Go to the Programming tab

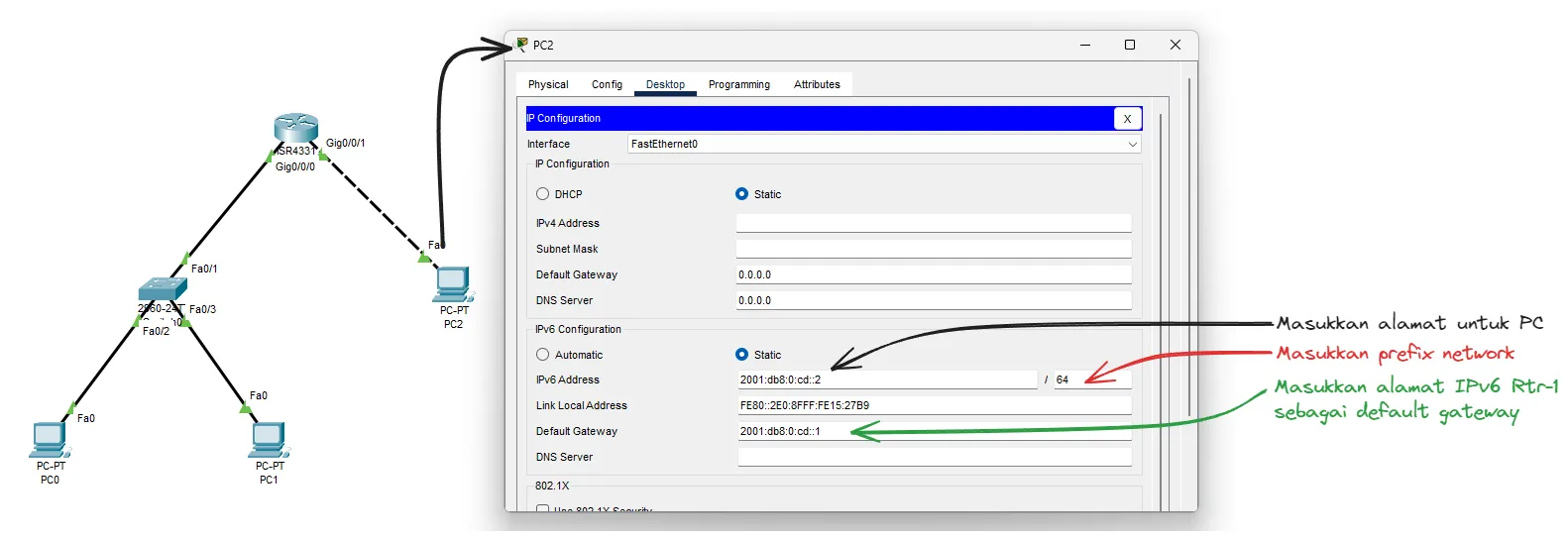pyautogui.click(x=738, y=85)
